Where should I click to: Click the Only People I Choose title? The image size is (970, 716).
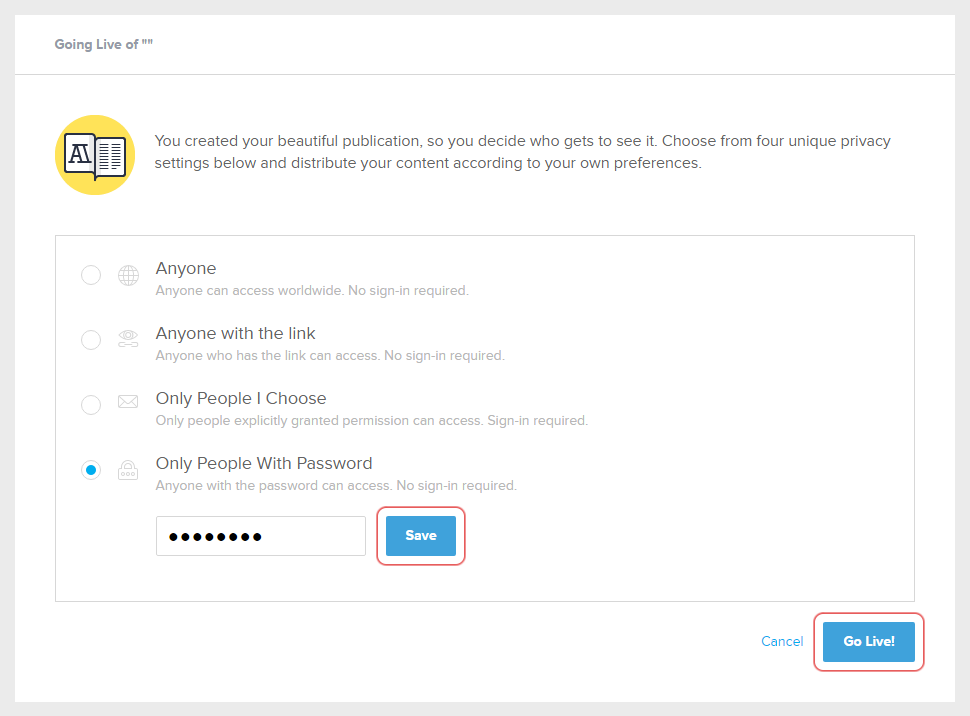[x=241, y=398]
